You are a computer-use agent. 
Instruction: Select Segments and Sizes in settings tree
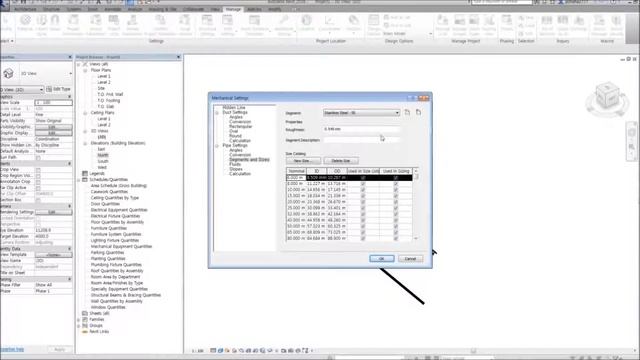point(249,160)
